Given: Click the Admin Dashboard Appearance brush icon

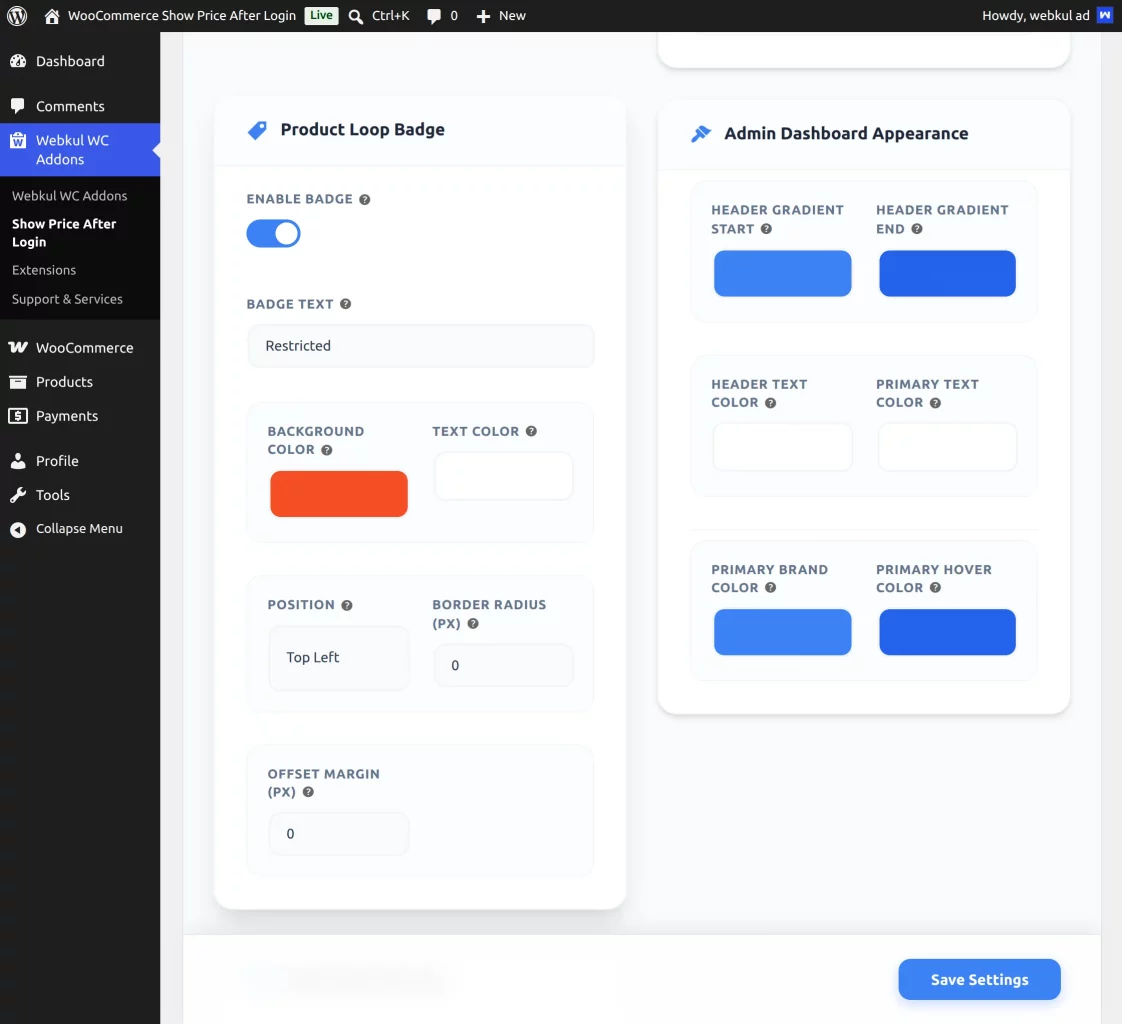Looking at the screenshot, I should point(701,133).
